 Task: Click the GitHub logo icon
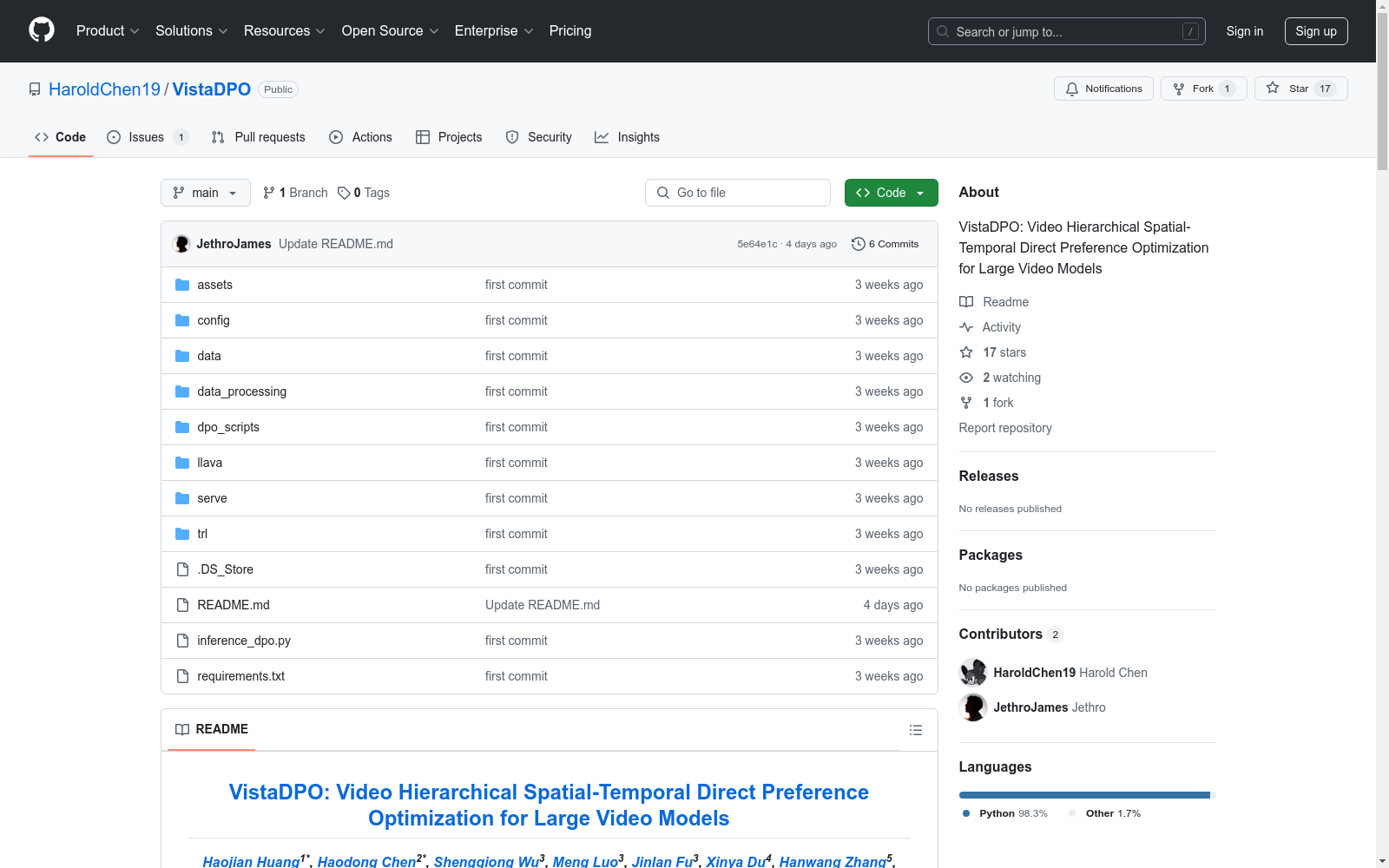click(42, 30)
